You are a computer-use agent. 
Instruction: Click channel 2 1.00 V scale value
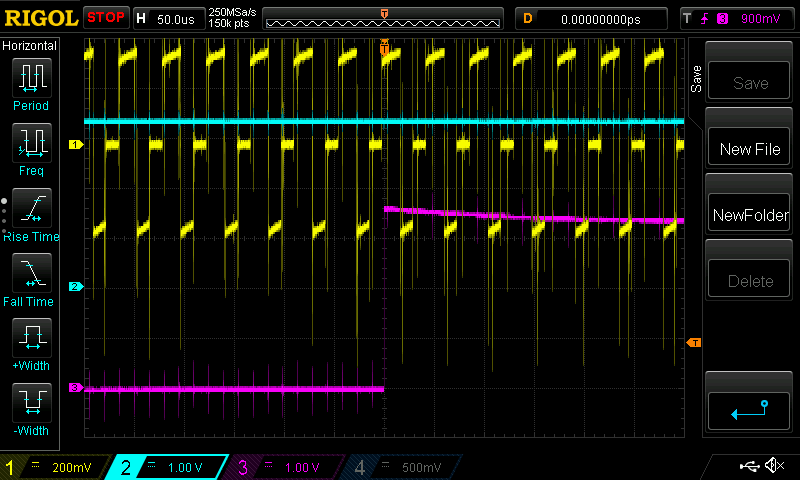coord(185,468)
